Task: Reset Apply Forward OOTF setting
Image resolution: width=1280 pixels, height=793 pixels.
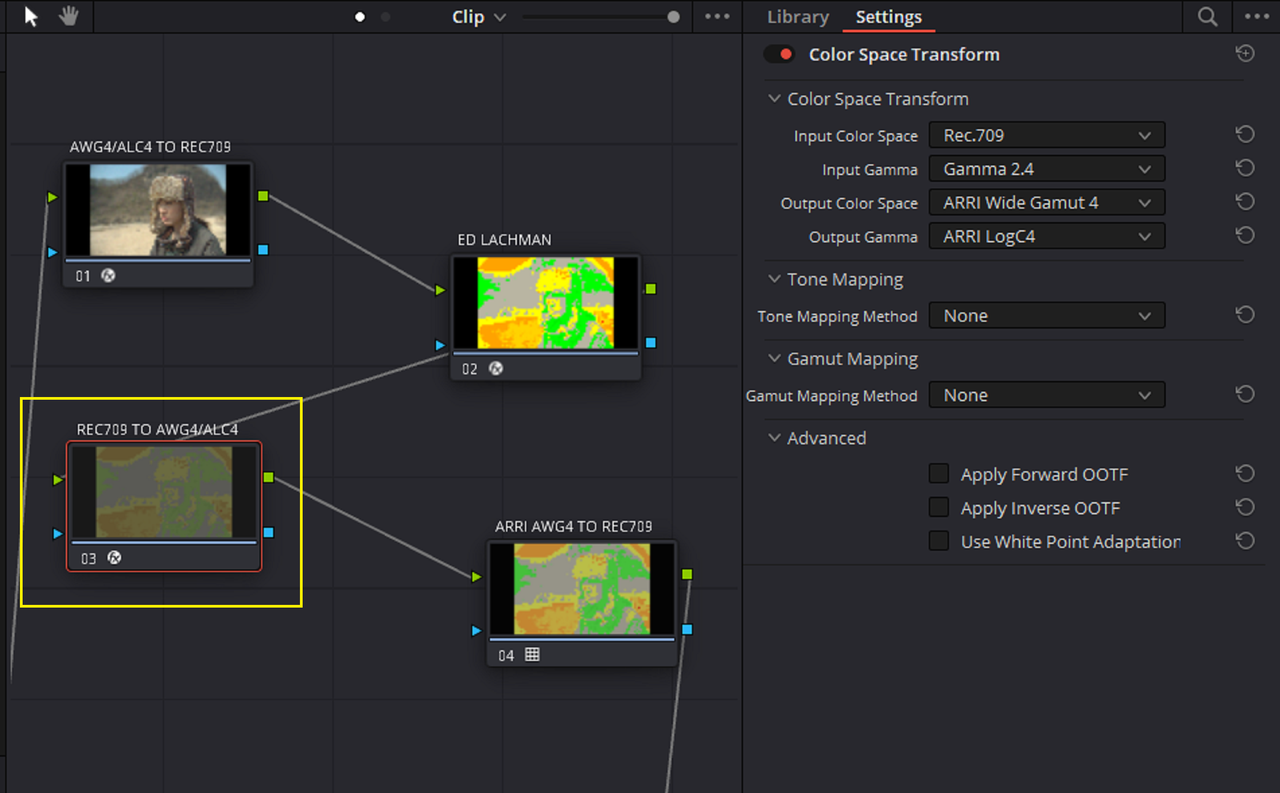Action: [x=1245, y=474]
